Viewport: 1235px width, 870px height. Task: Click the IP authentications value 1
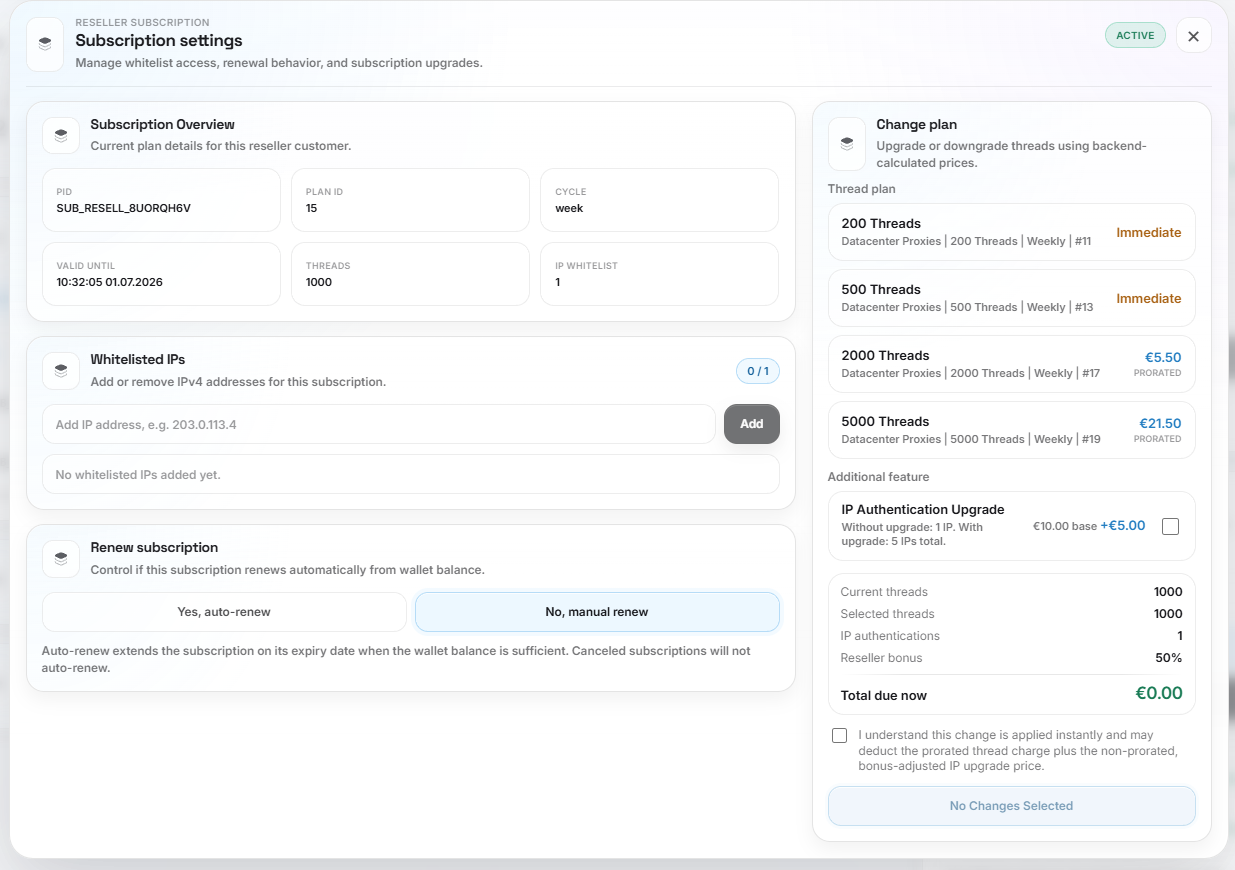point(1180,636)
